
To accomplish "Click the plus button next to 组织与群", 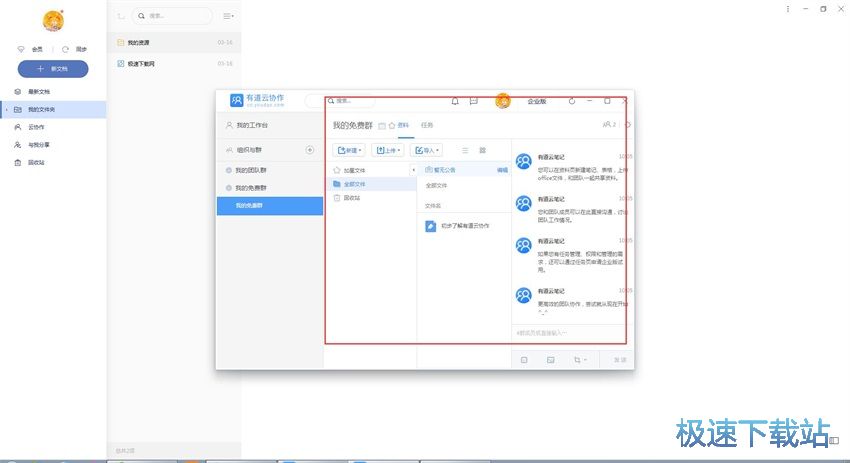I will 310,150.
